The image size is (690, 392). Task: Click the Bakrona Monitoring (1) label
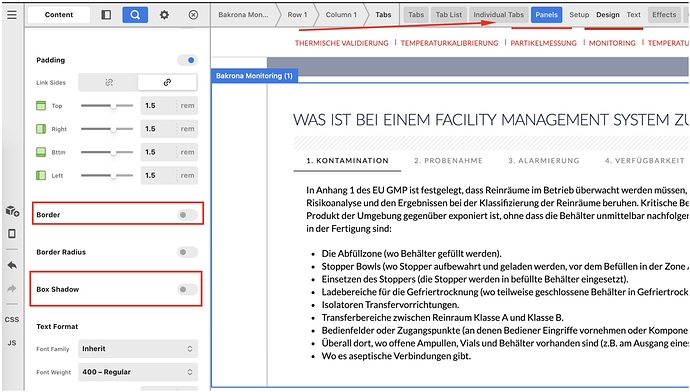pyautogui.click(x=254, y=76)
